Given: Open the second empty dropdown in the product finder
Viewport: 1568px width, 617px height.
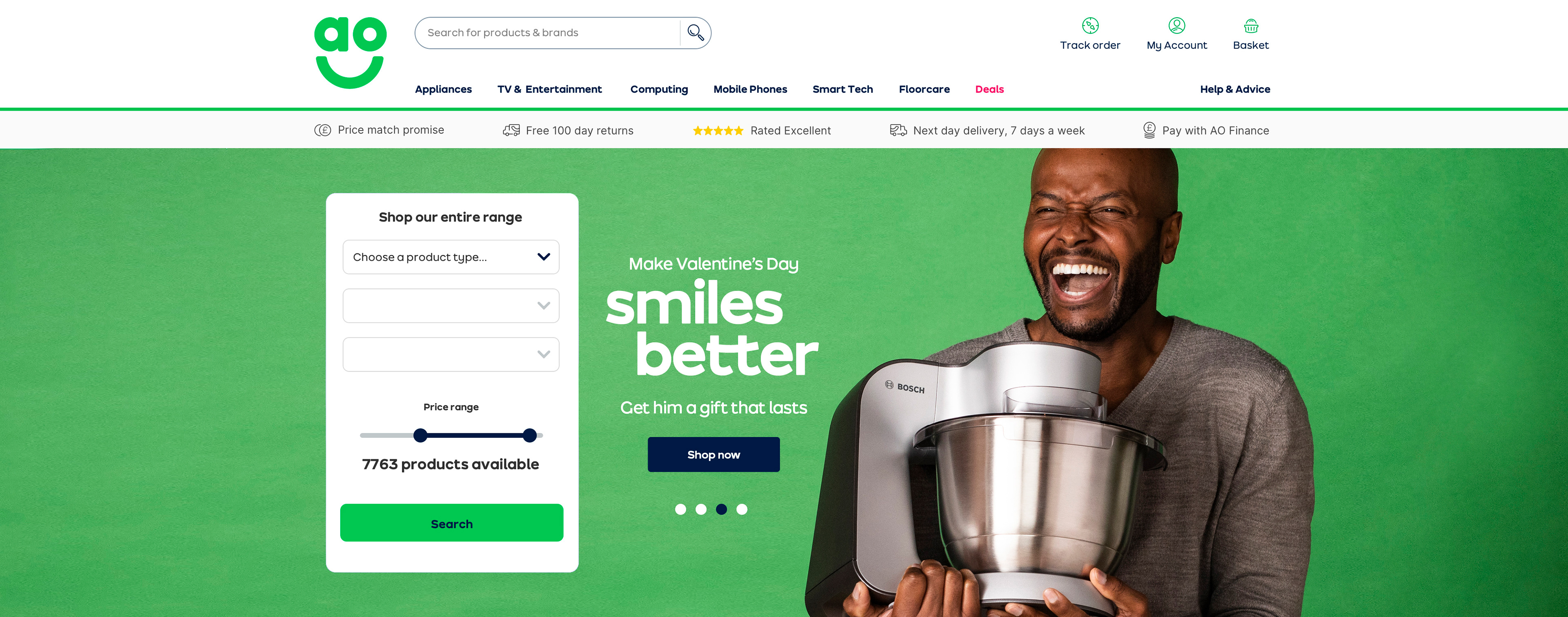Looking at the screenshot, I should click(x=450, y=305).
